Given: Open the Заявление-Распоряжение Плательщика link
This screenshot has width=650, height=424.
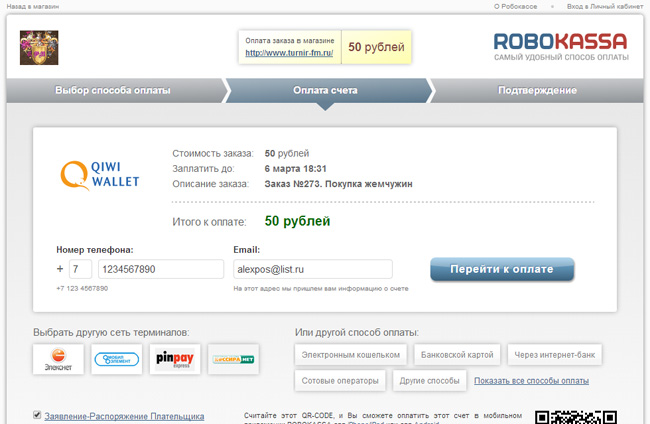Looking at the screenshot, I should [x=124, y=416].
